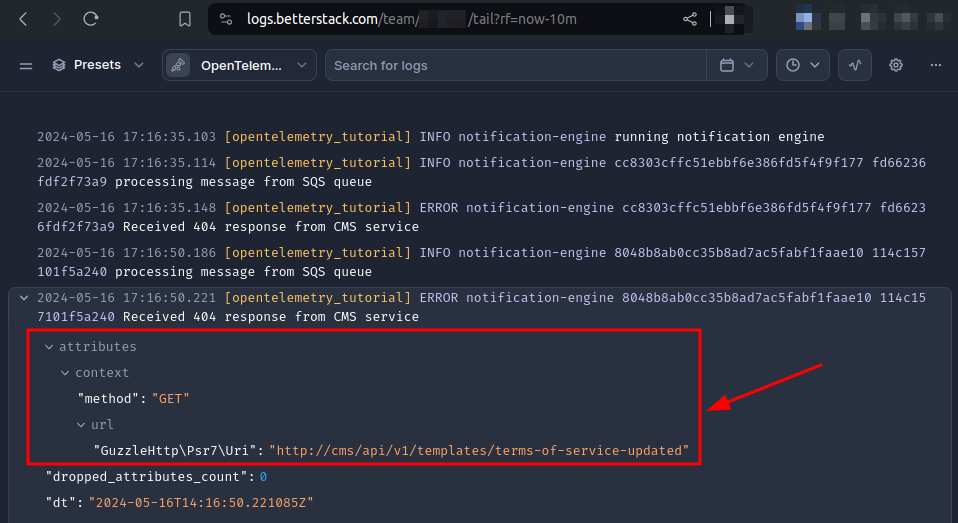Viewport: 958px width, 523px height.
Task: Open the hamburger sidebar menu
Action: pyautogui.click(x=26, y=65)
